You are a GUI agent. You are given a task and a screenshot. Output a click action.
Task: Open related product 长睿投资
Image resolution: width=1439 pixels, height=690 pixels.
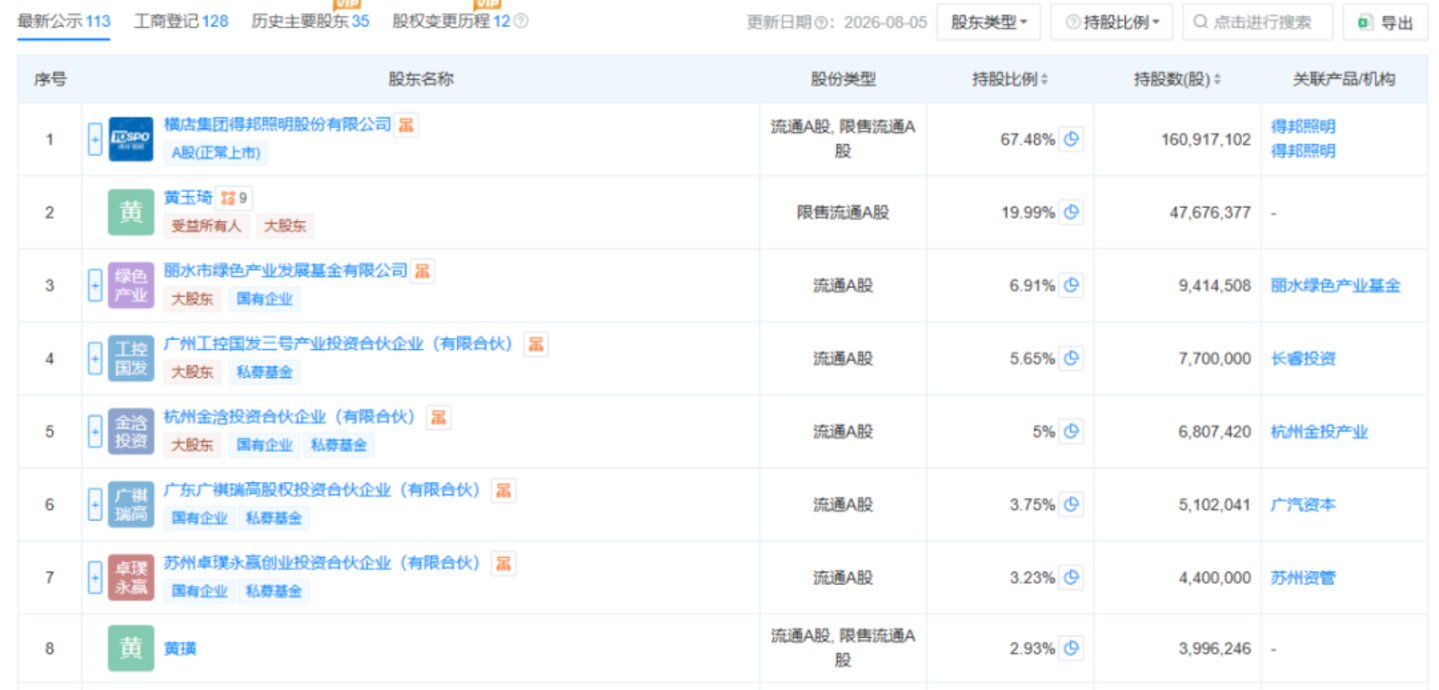[1303, 358]
